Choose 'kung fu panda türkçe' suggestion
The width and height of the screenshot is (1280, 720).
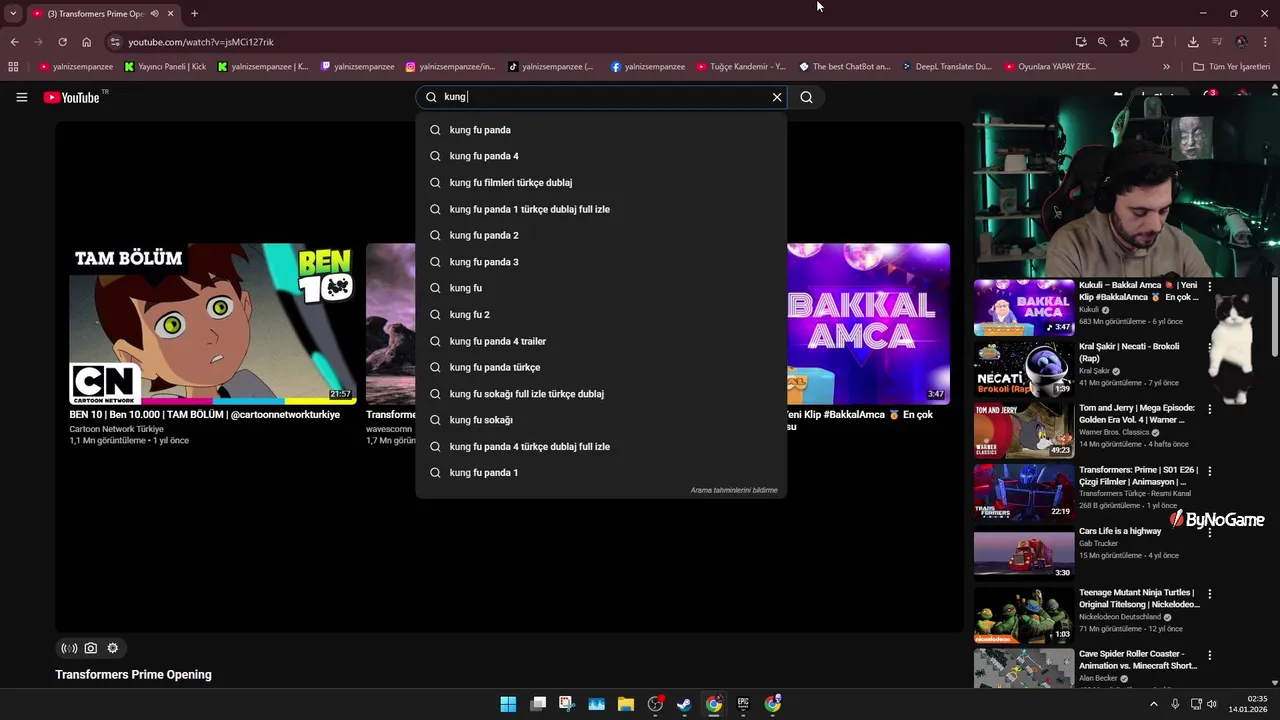(601, 367)
